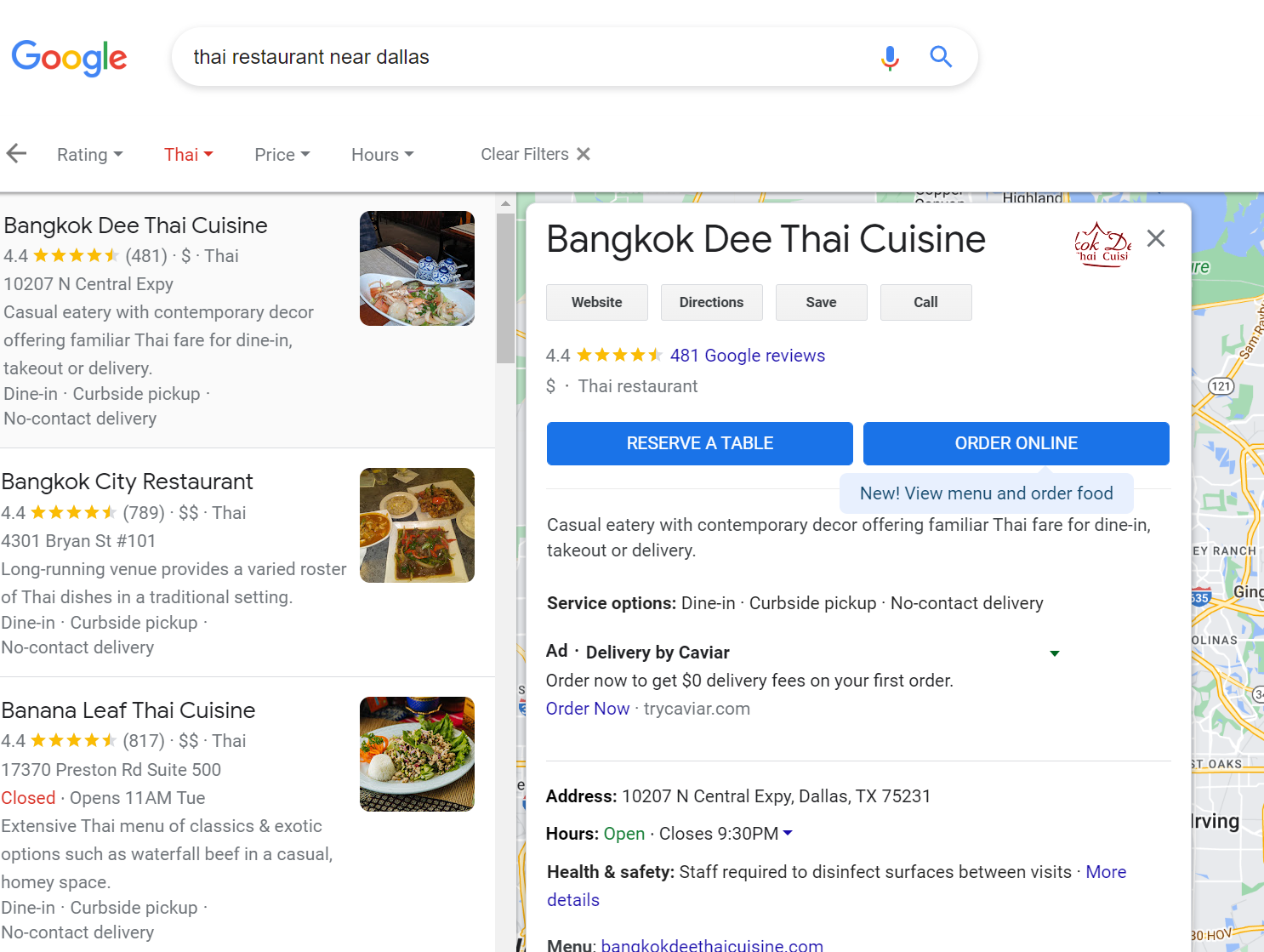Click the Service options line in panel
This screenshot has height=952, width=1264.
coord(795,603)
